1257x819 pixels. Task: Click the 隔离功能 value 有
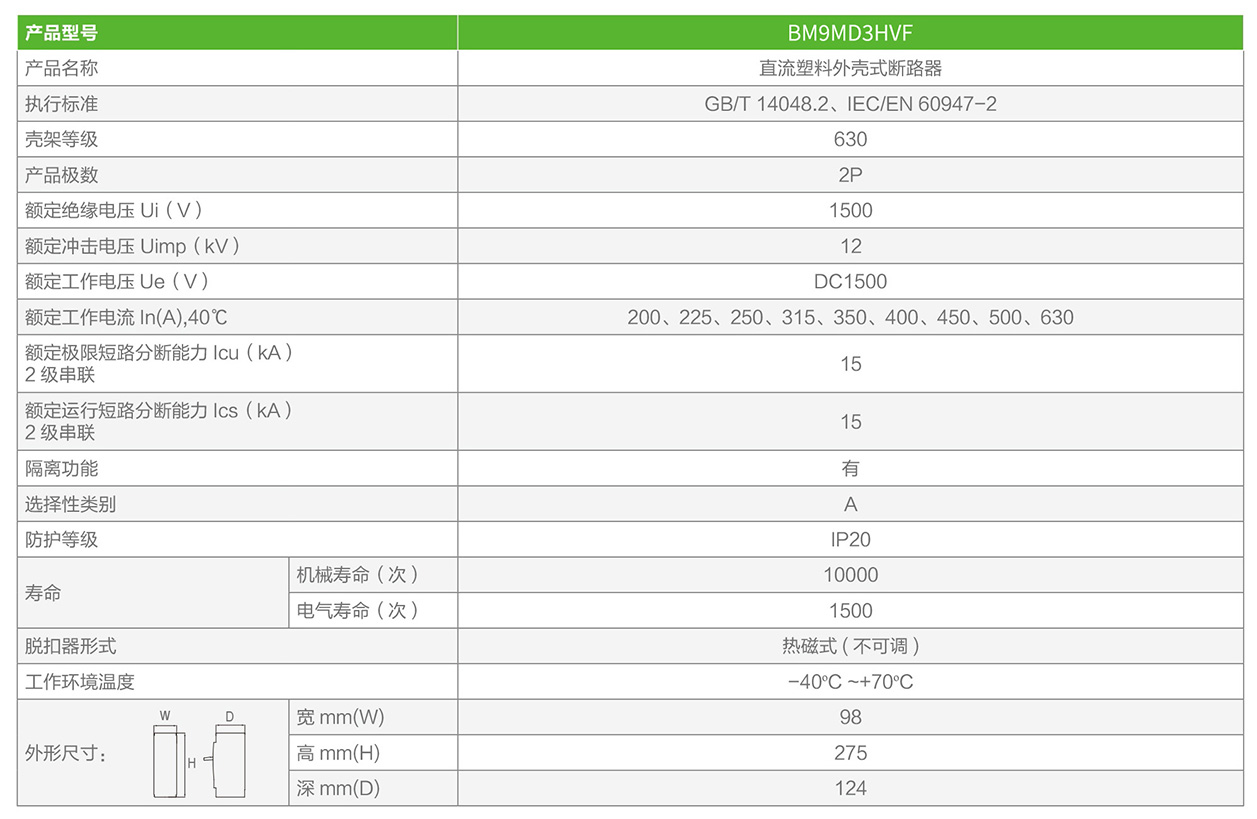coord(850,468)
